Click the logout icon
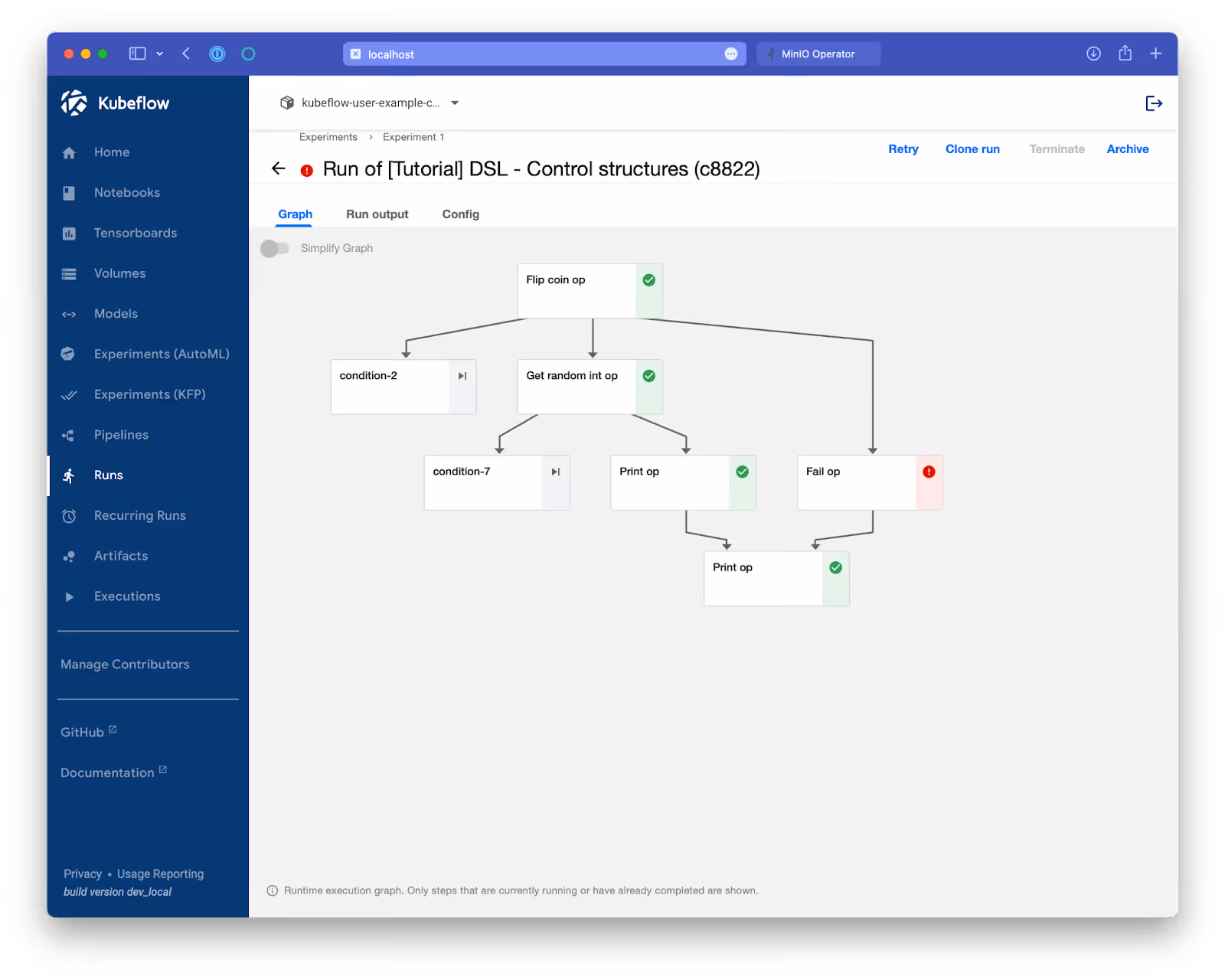This screenshot has height=980, width=1225. click(1154, 103)
